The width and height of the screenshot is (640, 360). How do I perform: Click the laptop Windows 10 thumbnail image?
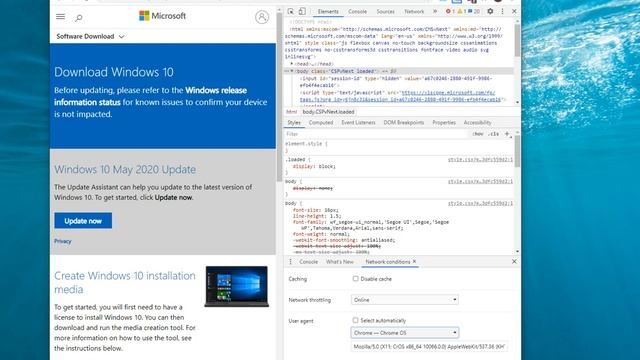click(x=237, y=286)
